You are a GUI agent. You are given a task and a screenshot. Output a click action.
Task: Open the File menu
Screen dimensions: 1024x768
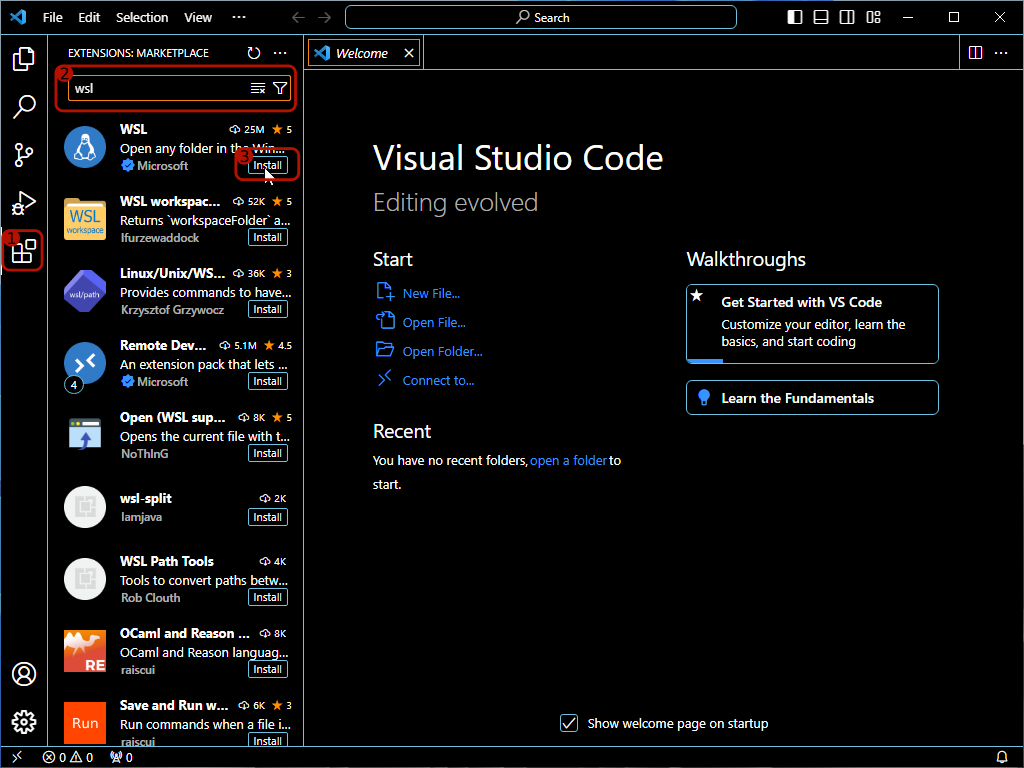pos(52,17)
